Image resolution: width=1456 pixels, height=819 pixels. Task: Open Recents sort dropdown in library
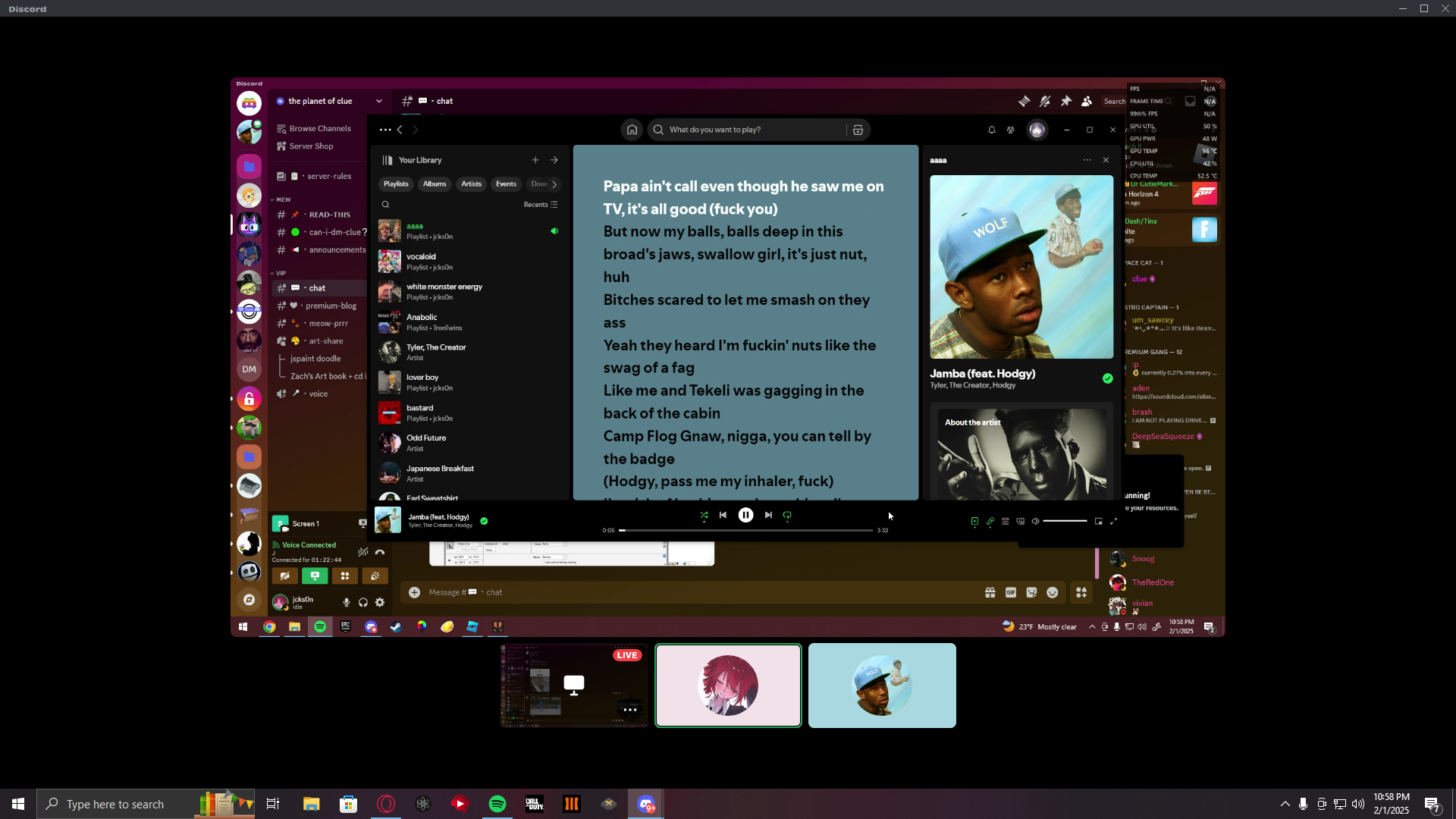coord(540,205)
